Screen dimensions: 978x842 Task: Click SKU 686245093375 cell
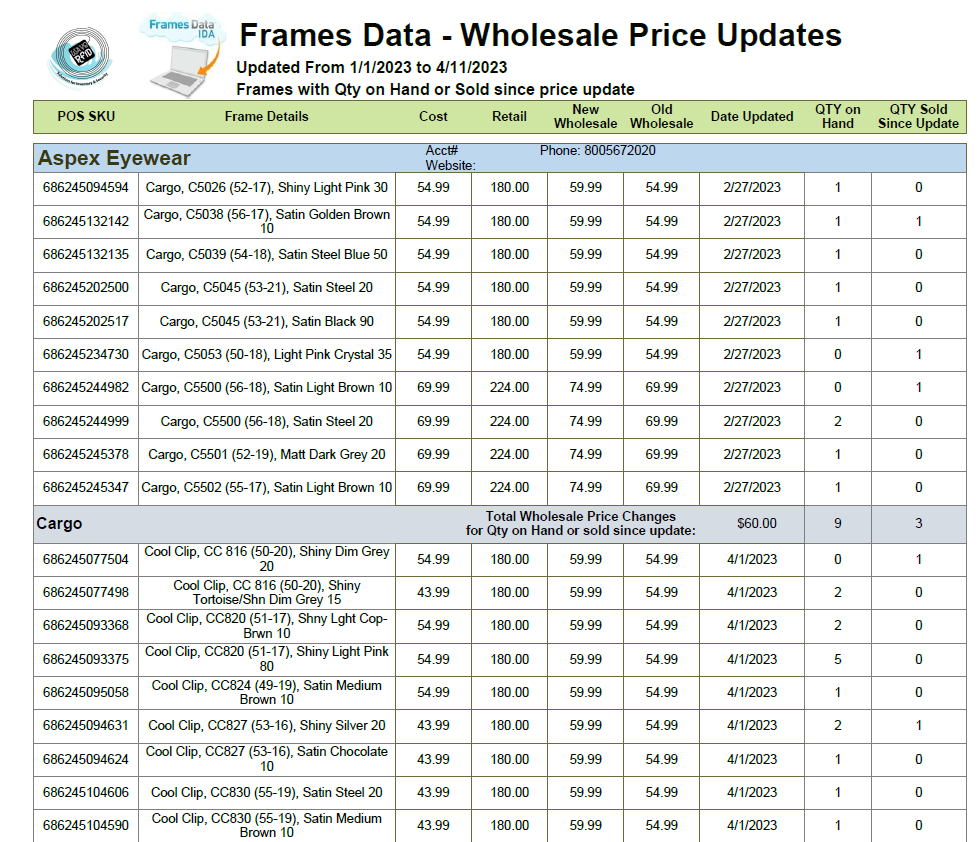[86, 659]
